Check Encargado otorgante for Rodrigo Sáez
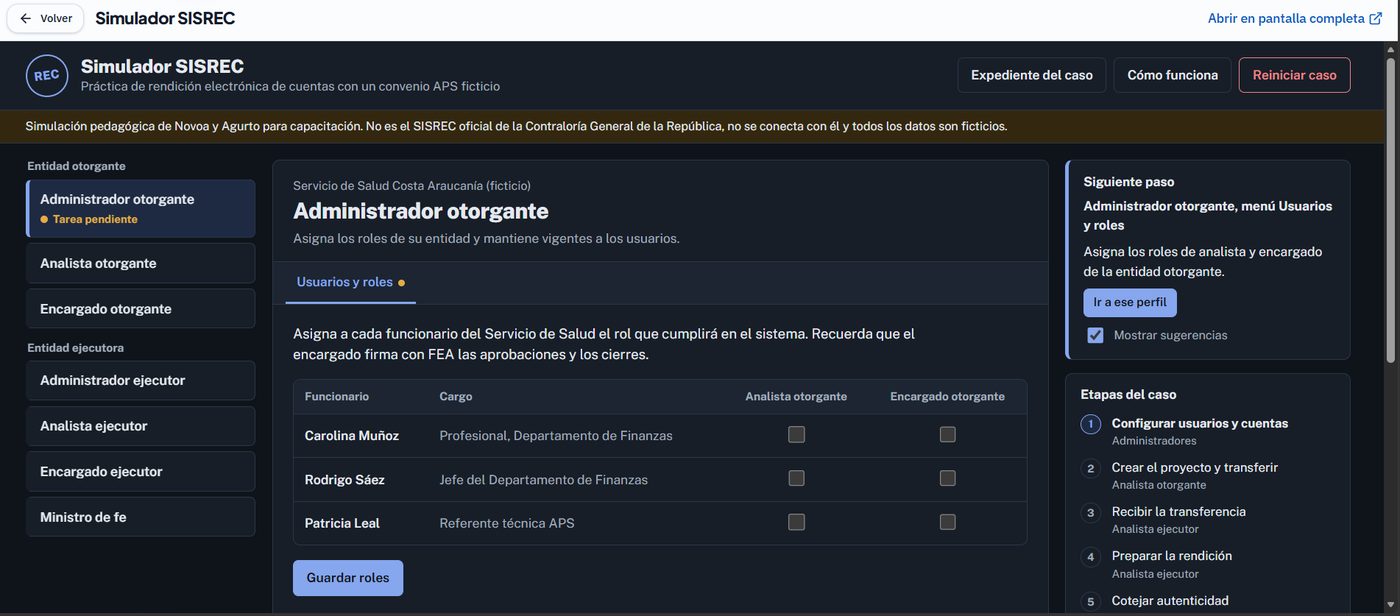This screenshot has height=616, width=1400. (x=947, y=479)
